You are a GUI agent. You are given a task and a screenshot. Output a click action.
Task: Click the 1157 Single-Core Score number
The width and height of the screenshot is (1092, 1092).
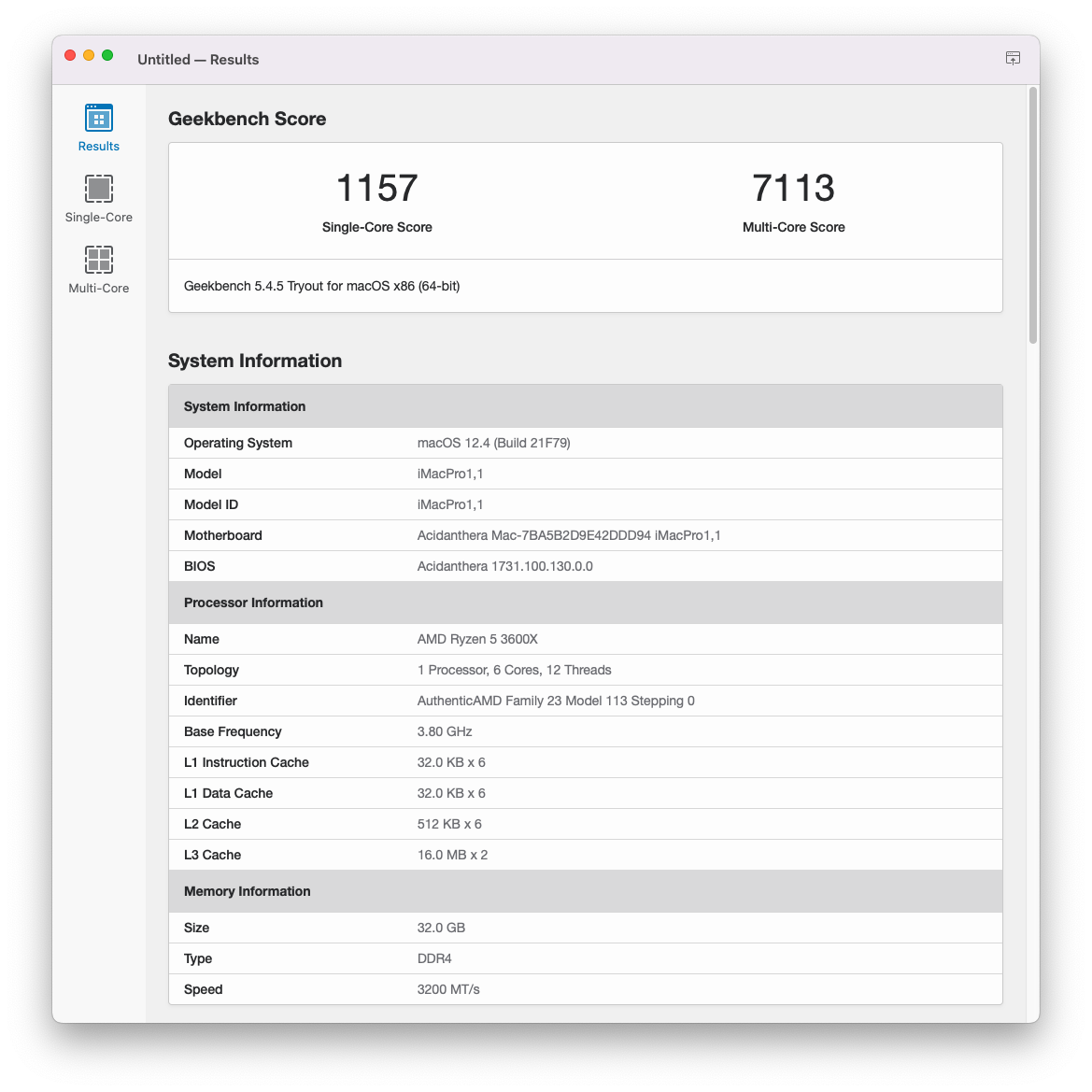tap(376, 188)
